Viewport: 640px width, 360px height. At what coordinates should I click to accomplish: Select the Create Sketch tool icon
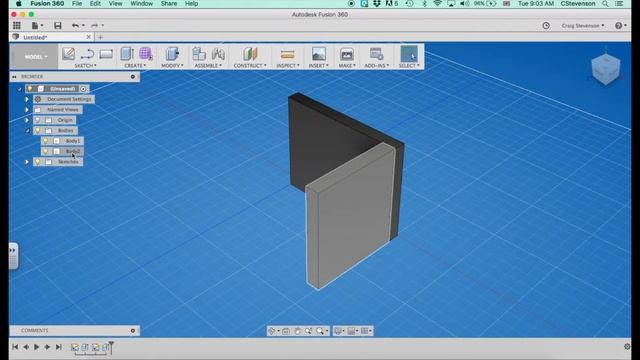[69, 54]
